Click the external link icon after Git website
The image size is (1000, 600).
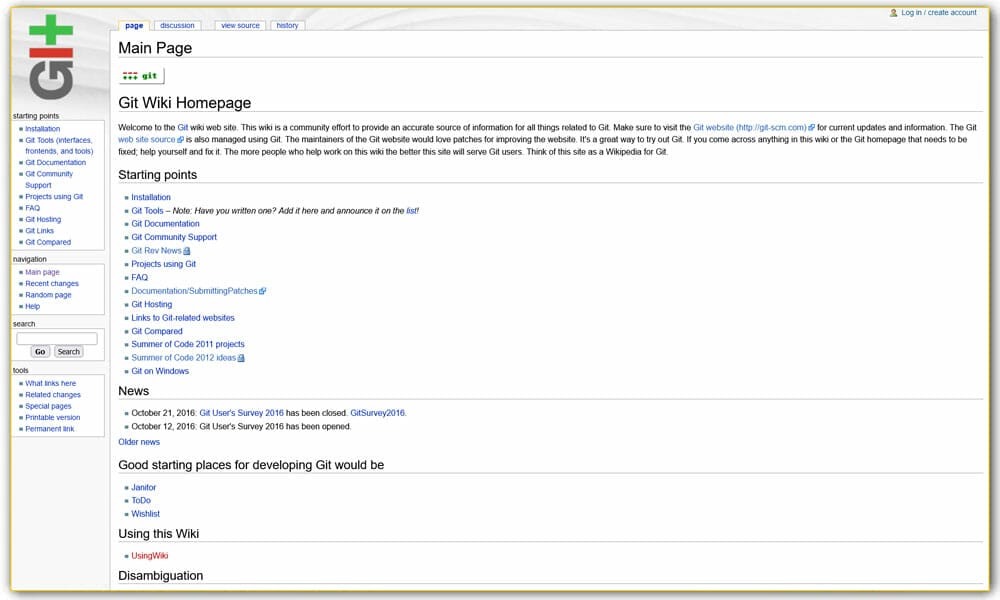[x=812, y=127]
